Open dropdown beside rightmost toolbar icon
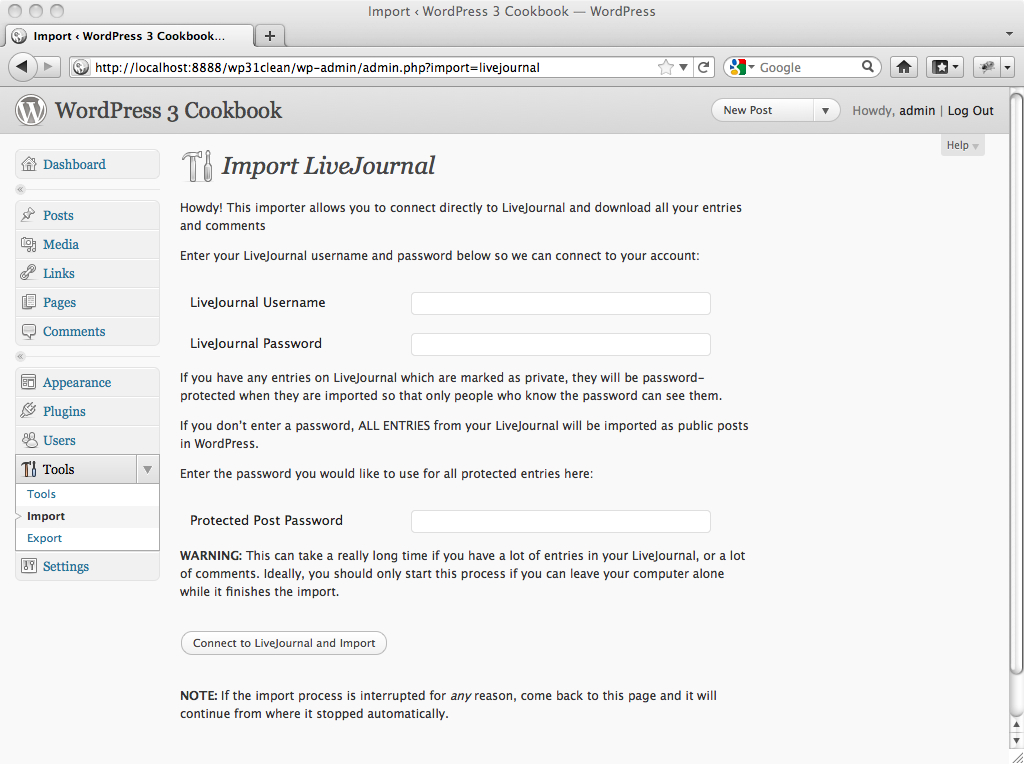The width and height of the screenshot is (1024, 764). (1008, 67)
